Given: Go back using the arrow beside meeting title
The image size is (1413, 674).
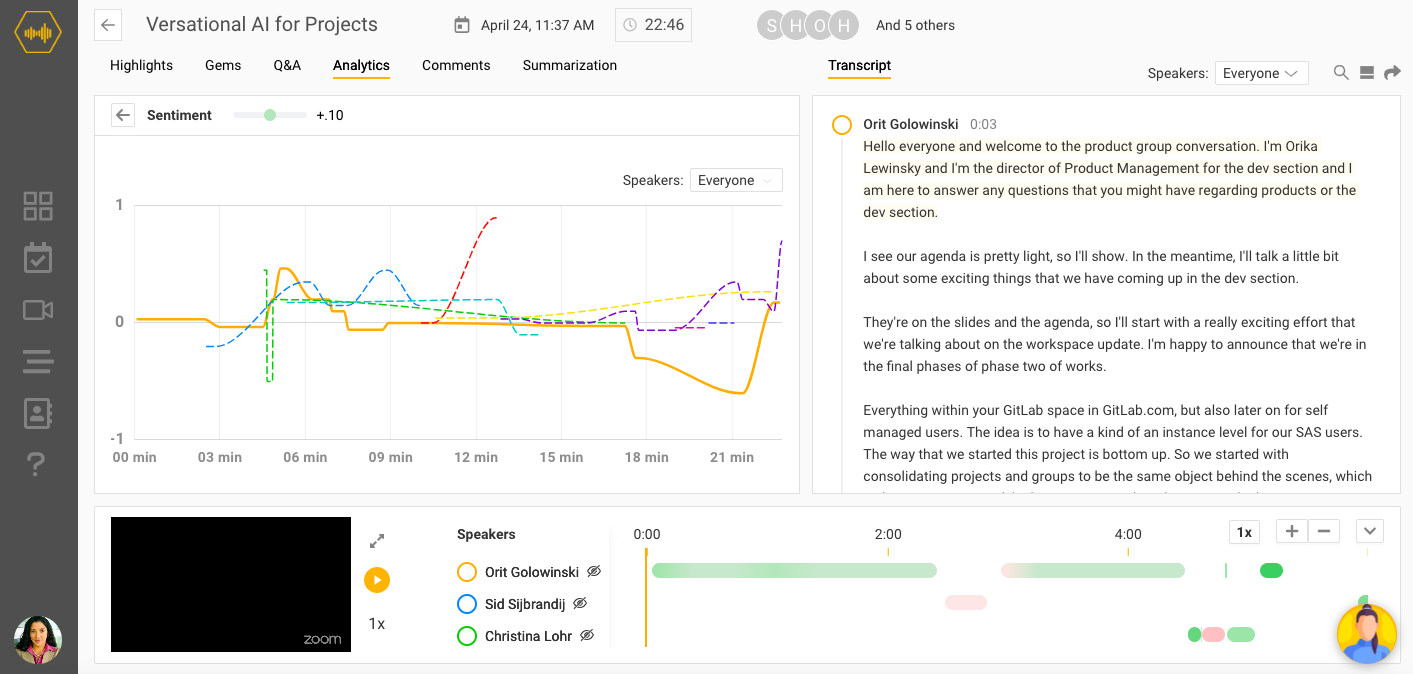Looking at the screenshot, I should point(108,25).
